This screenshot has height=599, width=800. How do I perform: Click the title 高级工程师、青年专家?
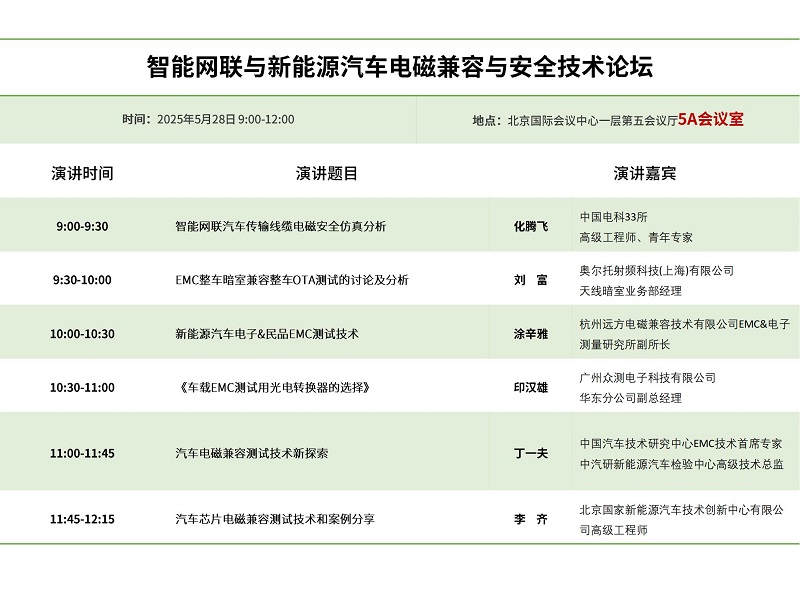pyautogui.click(x=636, y=237)
